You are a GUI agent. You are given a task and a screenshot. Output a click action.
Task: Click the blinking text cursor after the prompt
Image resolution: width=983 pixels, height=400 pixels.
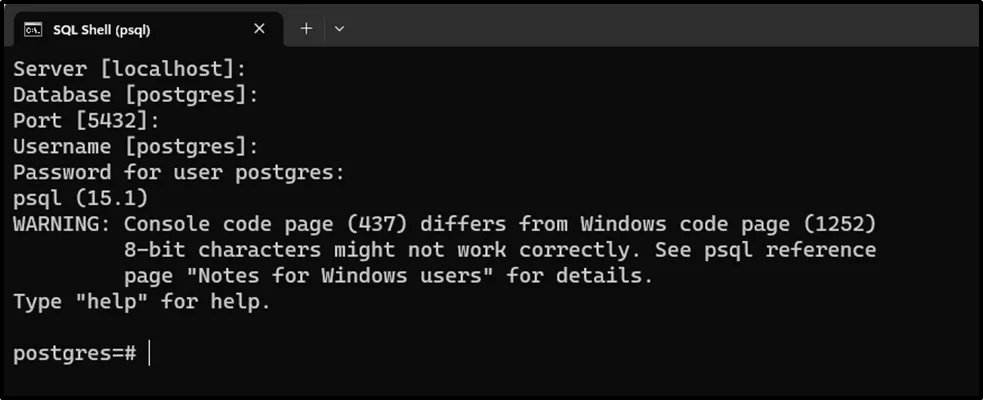pos(149,354)
